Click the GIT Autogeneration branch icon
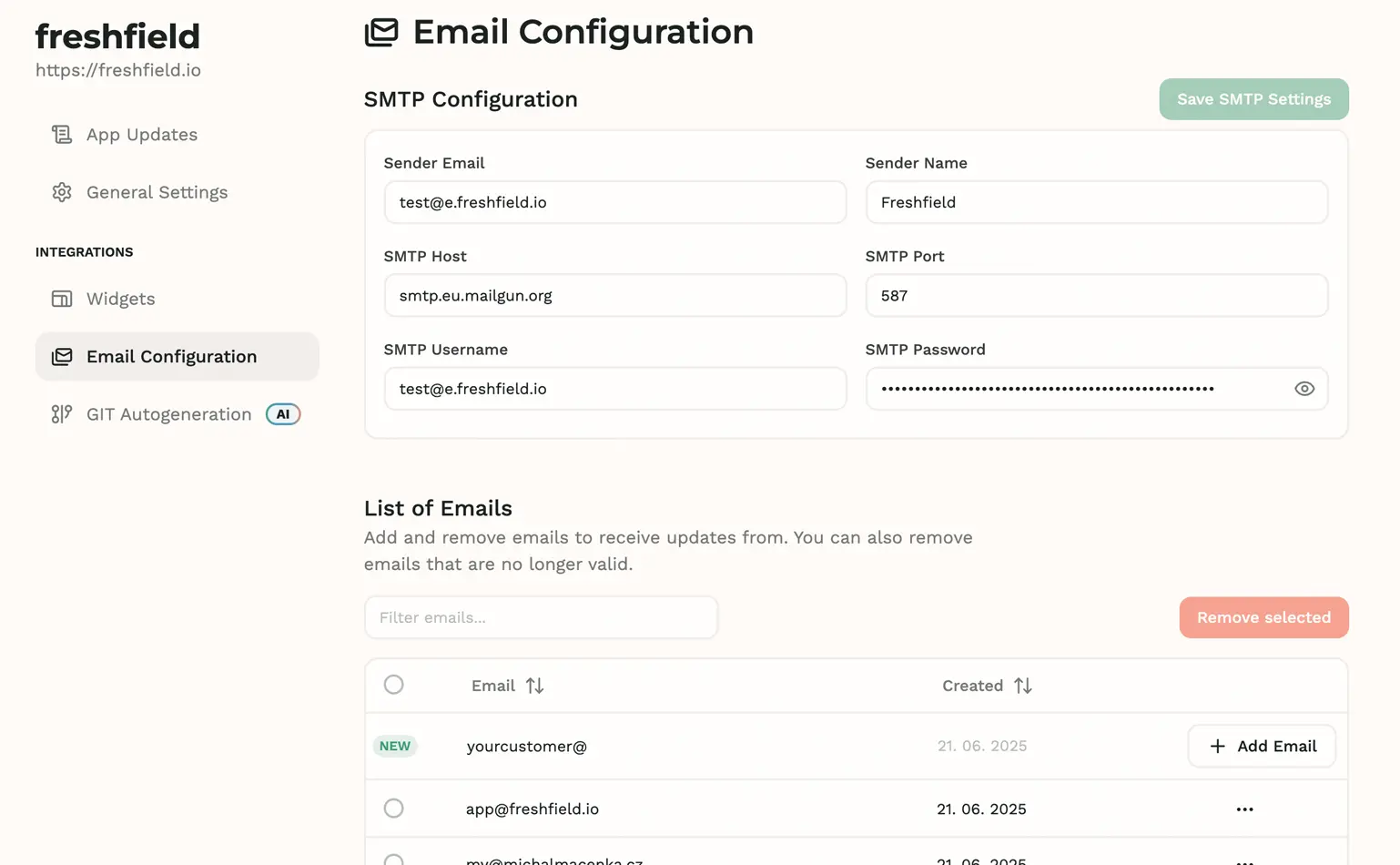This screenshot has width=1400, height=865. coord(62,414)
